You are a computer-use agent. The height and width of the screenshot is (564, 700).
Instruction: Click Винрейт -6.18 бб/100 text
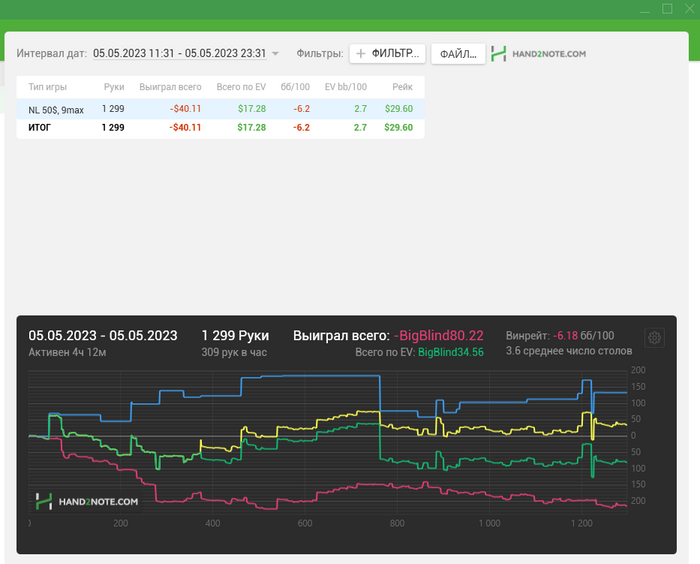[560, 335]
